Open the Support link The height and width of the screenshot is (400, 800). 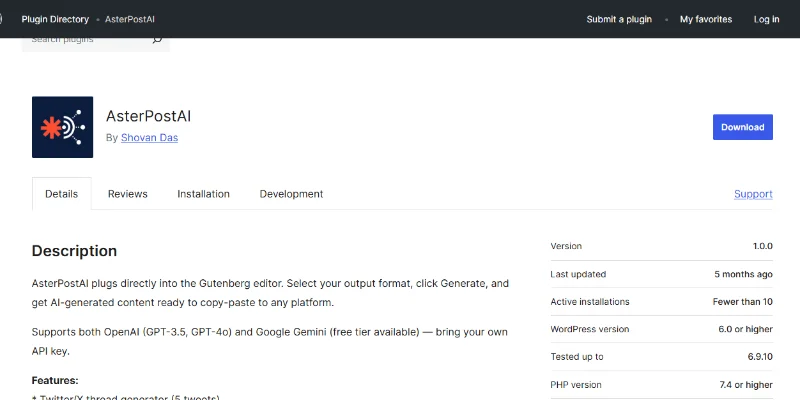(x=753, y=194)
